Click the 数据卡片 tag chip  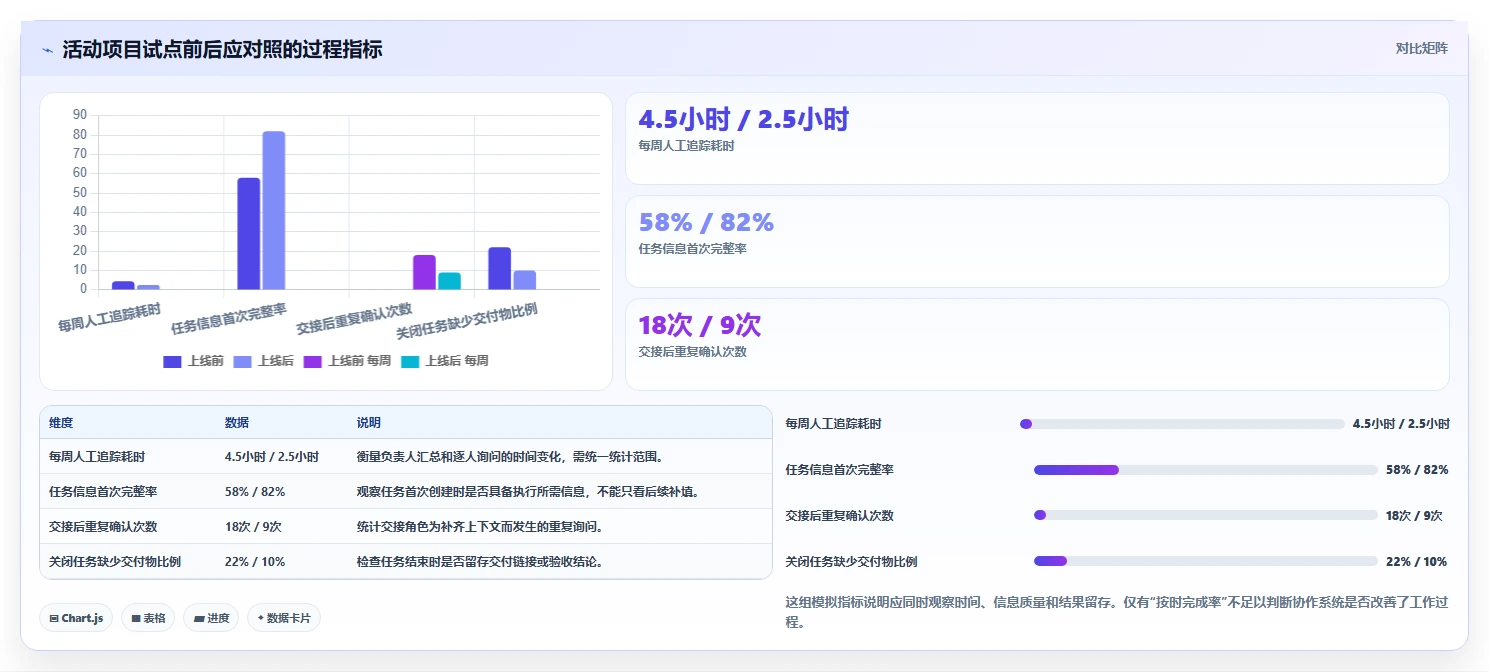pos(284,618)
